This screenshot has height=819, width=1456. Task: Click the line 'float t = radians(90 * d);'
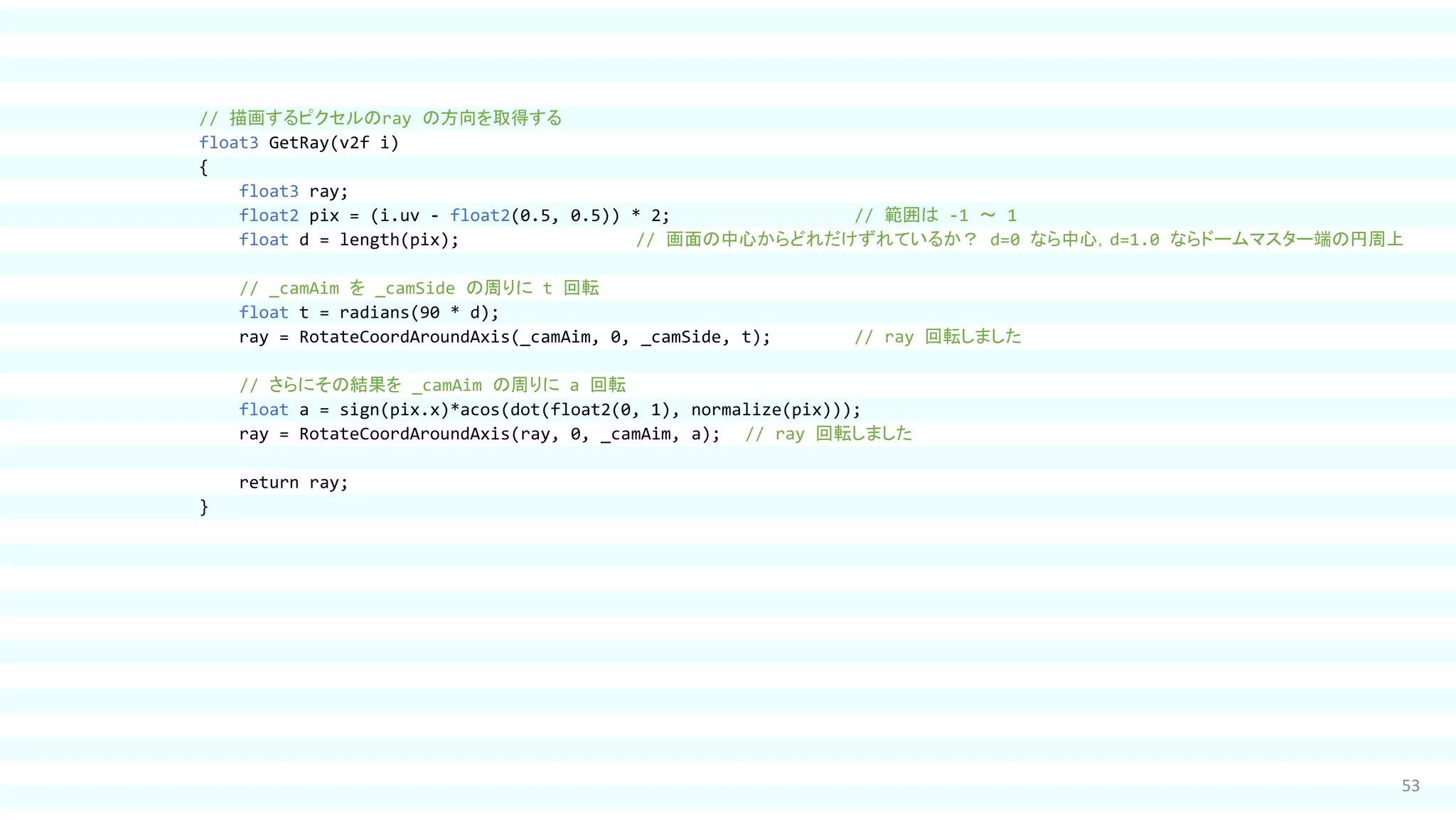pos(369,313)
